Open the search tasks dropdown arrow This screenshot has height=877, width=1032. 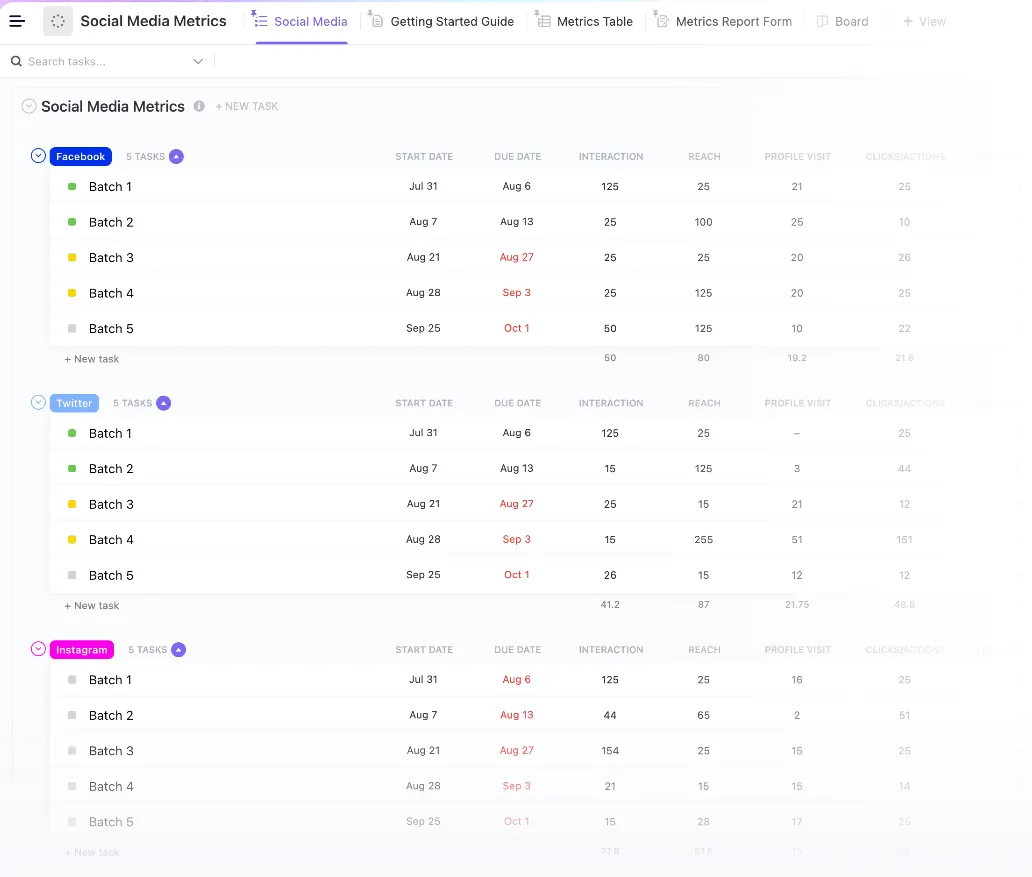click(198, 61)
